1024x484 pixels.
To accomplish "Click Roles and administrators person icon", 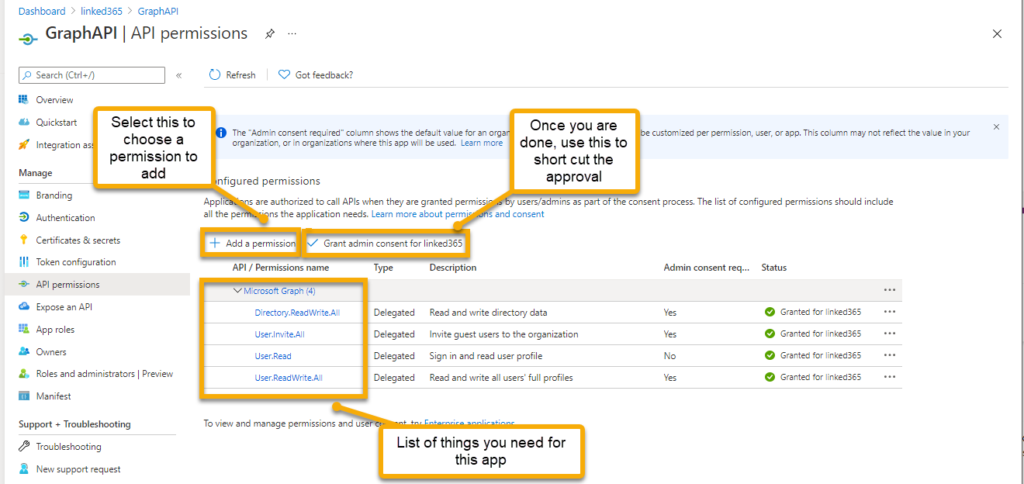I will [24, 374].
